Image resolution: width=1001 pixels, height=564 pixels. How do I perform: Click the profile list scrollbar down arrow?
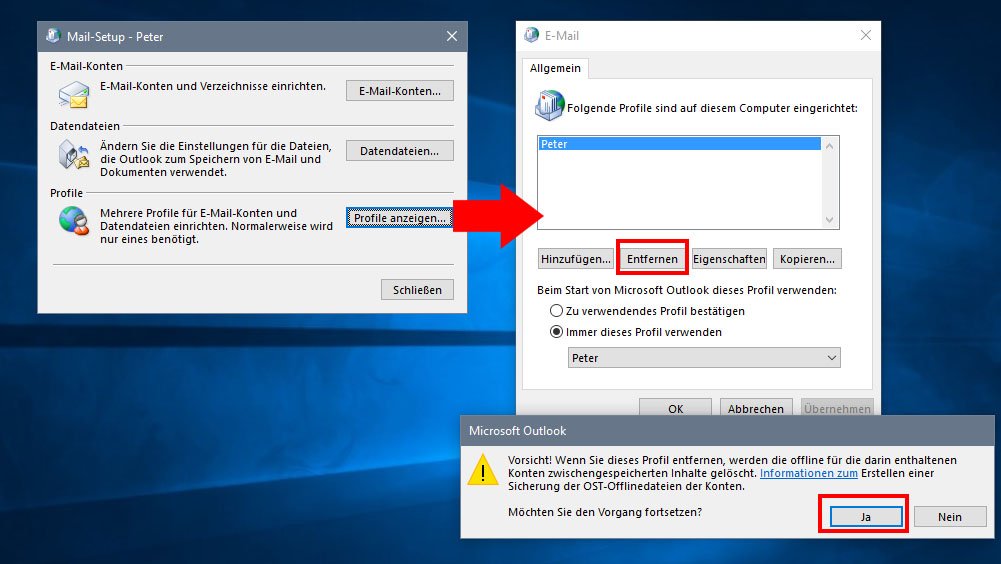click(x=829, y=220)
